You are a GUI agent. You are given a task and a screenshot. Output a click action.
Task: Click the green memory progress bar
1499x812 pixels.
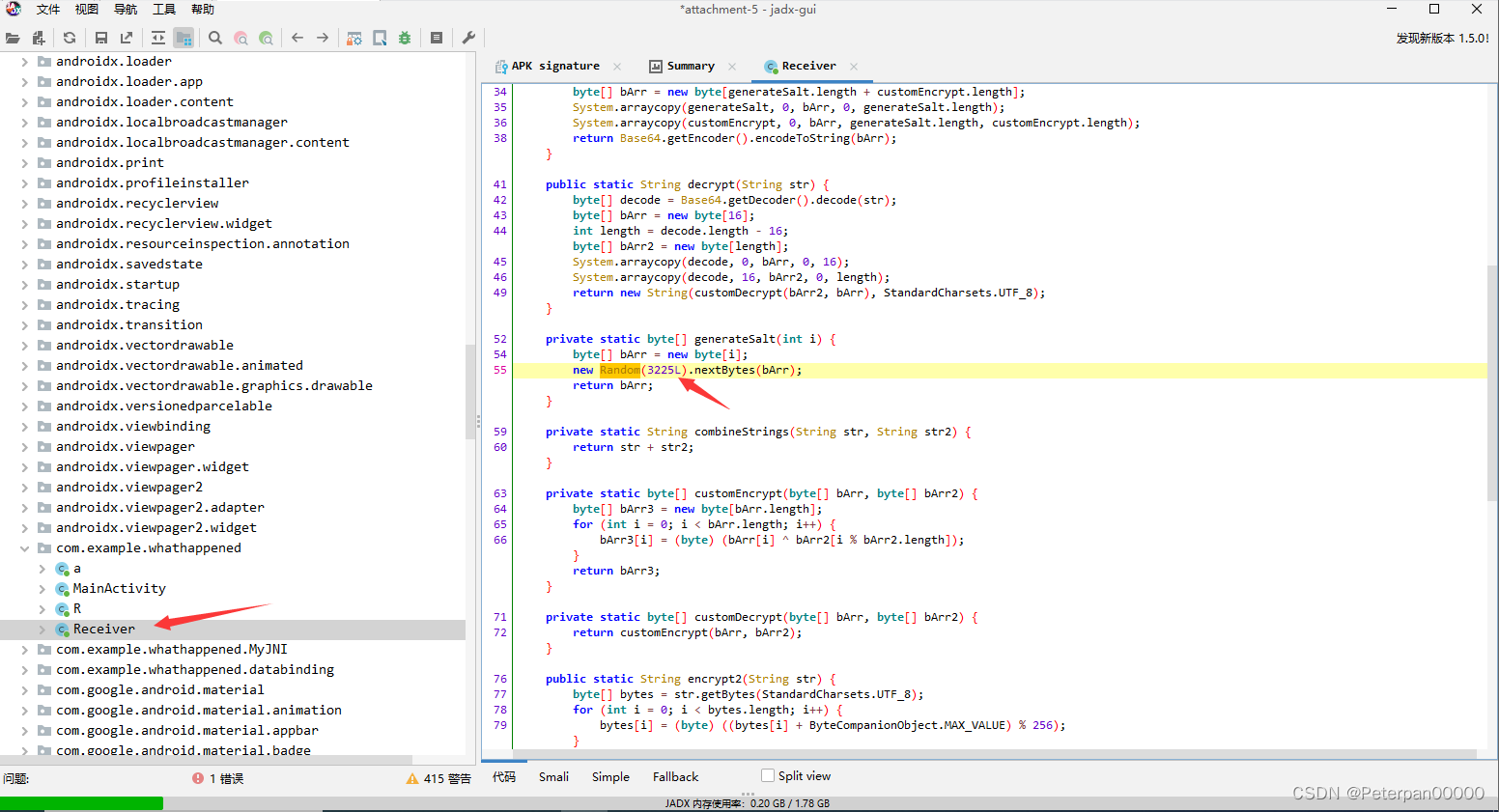coord(81,803)
